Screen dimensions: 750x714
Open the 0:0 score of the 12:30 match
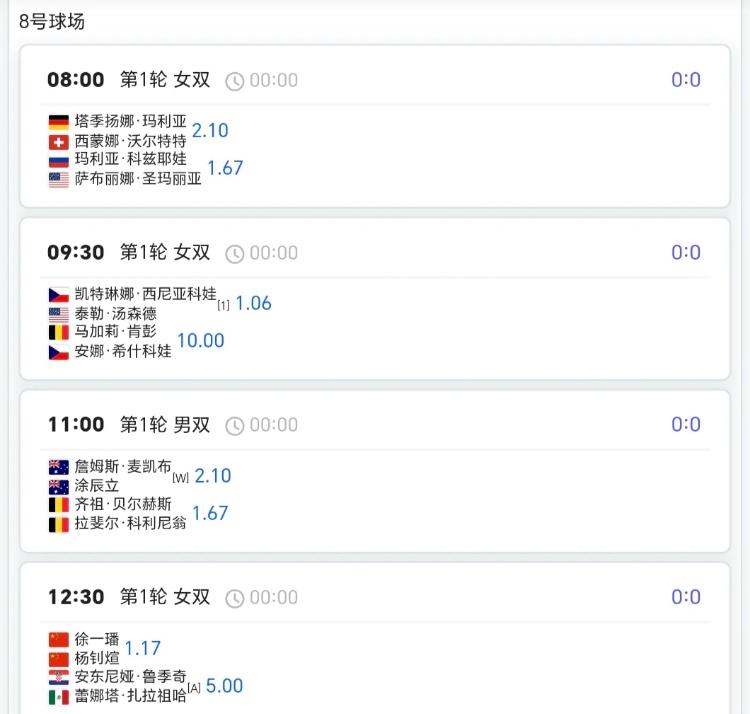686,597
